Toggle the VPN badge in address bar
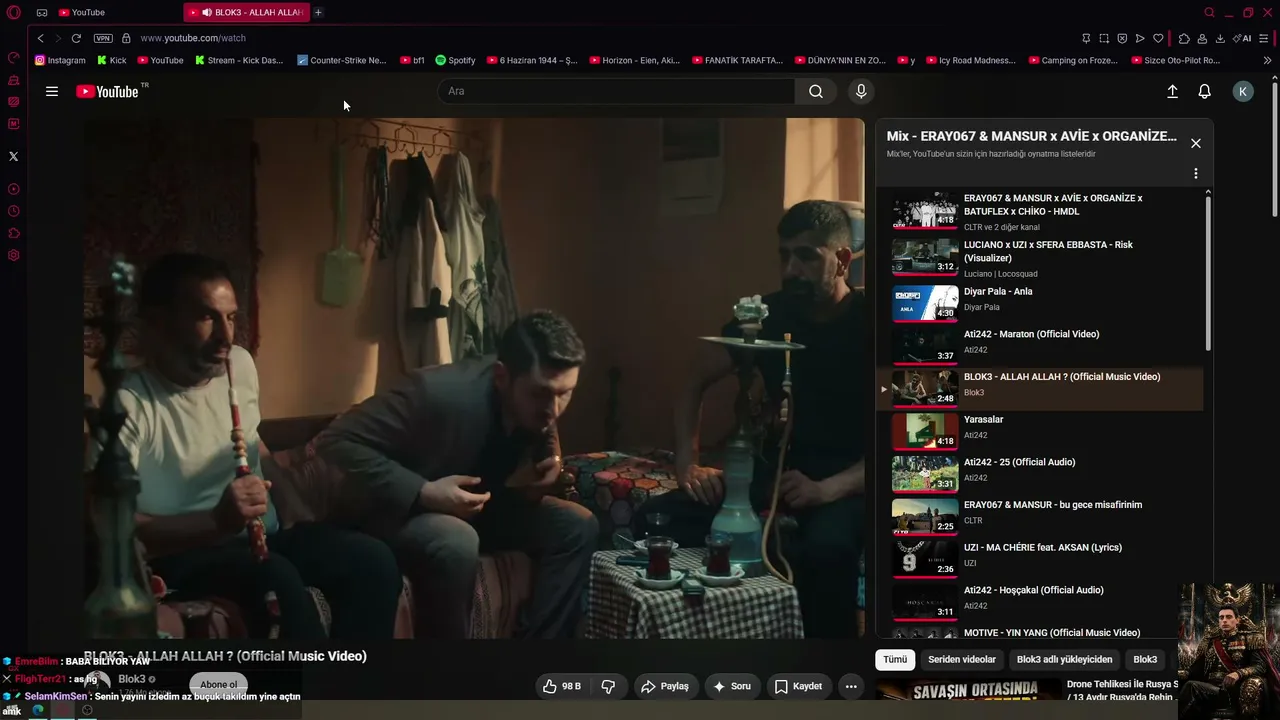Screen dimensions: 1280x720 (x=103, y=38)
